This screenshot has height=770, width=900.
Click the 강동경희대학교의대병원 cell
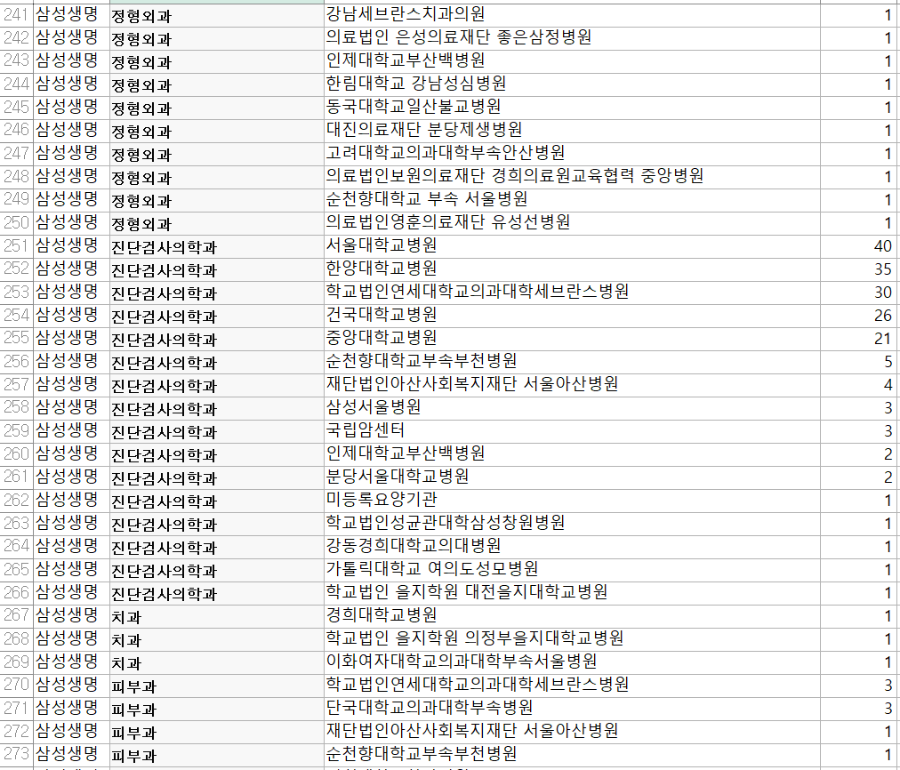(572, 547)
